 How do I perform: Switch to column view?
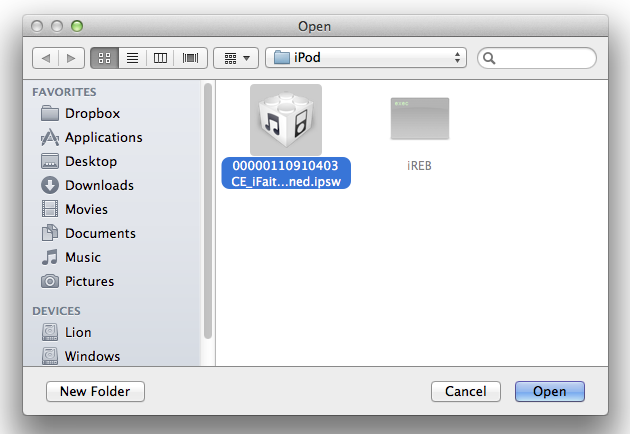[x=160, y=58]
